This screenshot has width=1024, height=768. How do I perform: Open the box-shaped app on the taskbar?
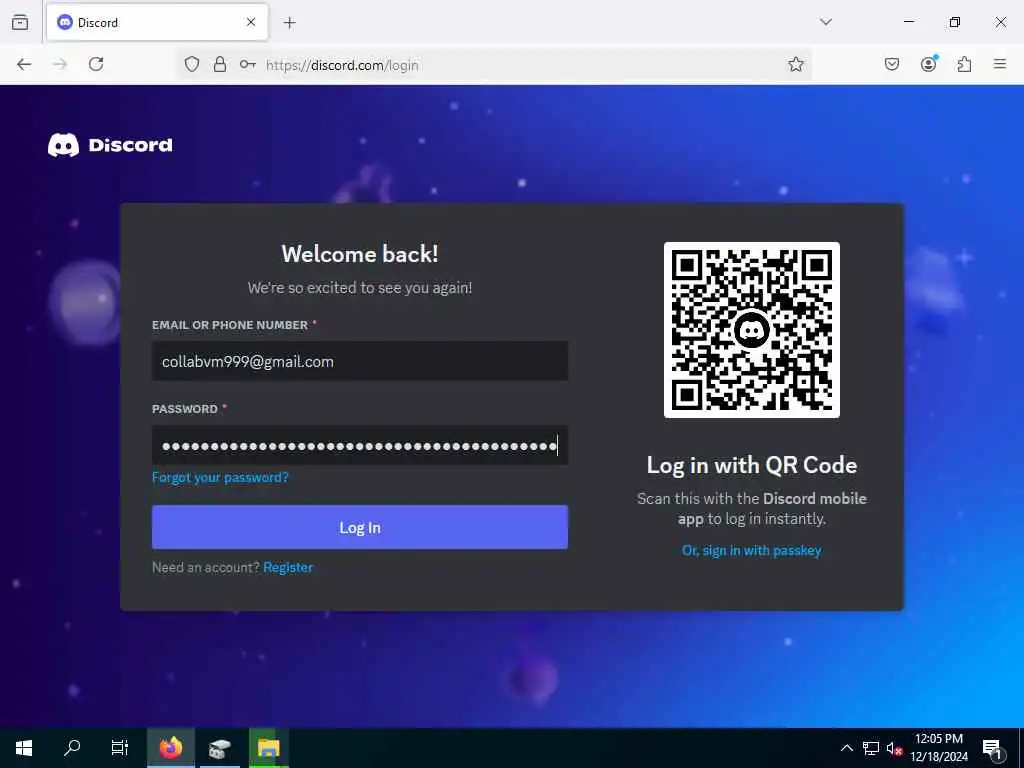click(220, 748)
